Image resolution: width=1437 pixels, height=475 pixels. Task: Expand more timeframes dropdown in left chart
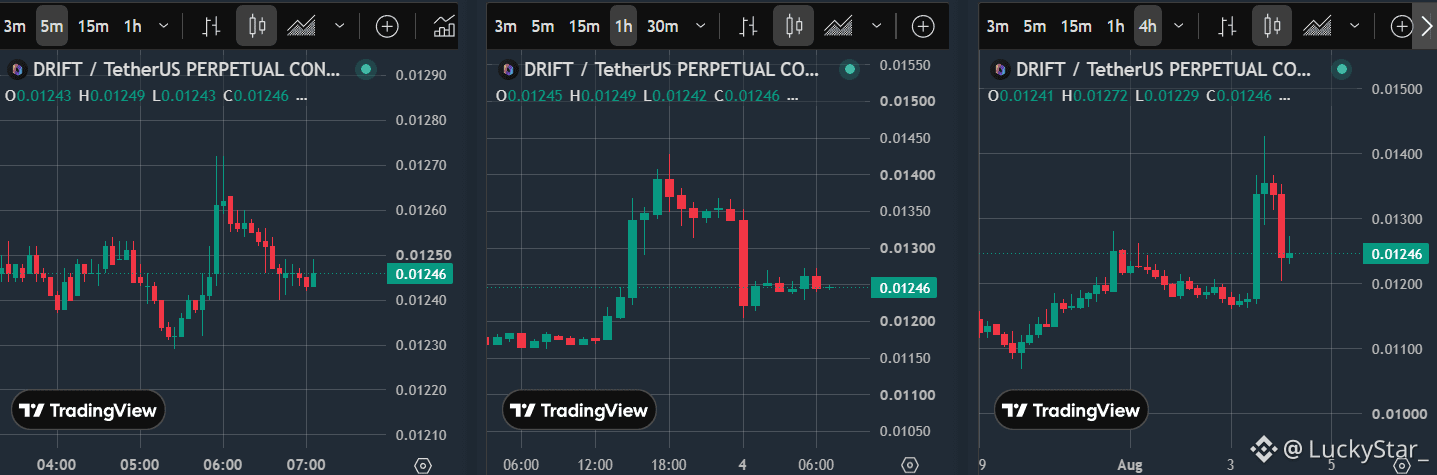tap(164, 26)
